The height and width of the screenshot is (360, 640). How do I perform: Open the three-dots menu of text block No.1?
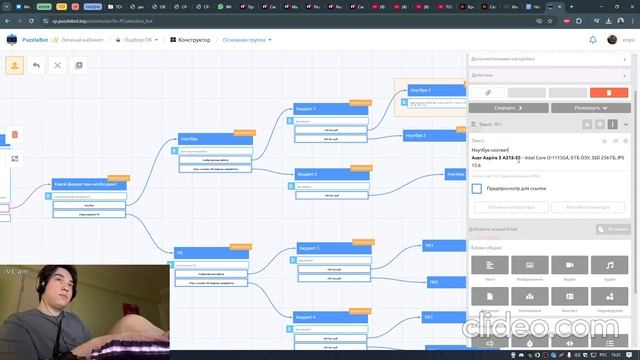612,124
